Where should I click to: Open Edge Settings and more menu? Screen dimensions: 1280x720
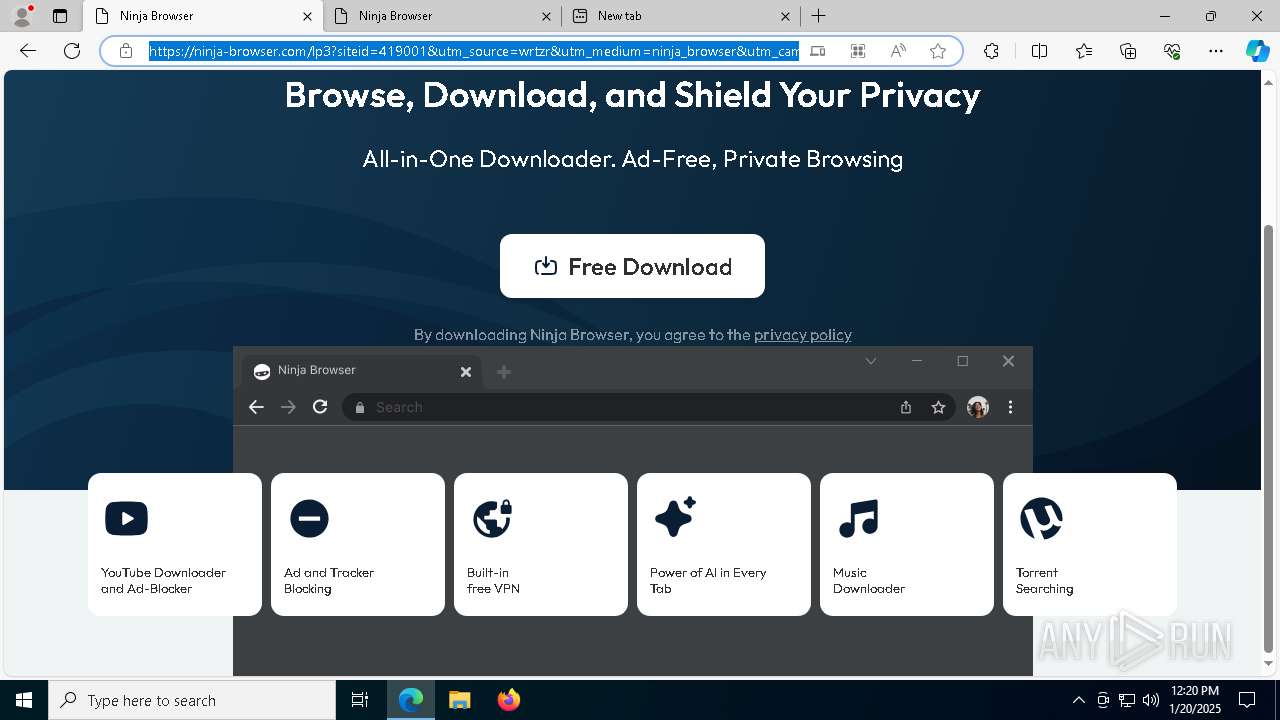[x=1216, y=51]
